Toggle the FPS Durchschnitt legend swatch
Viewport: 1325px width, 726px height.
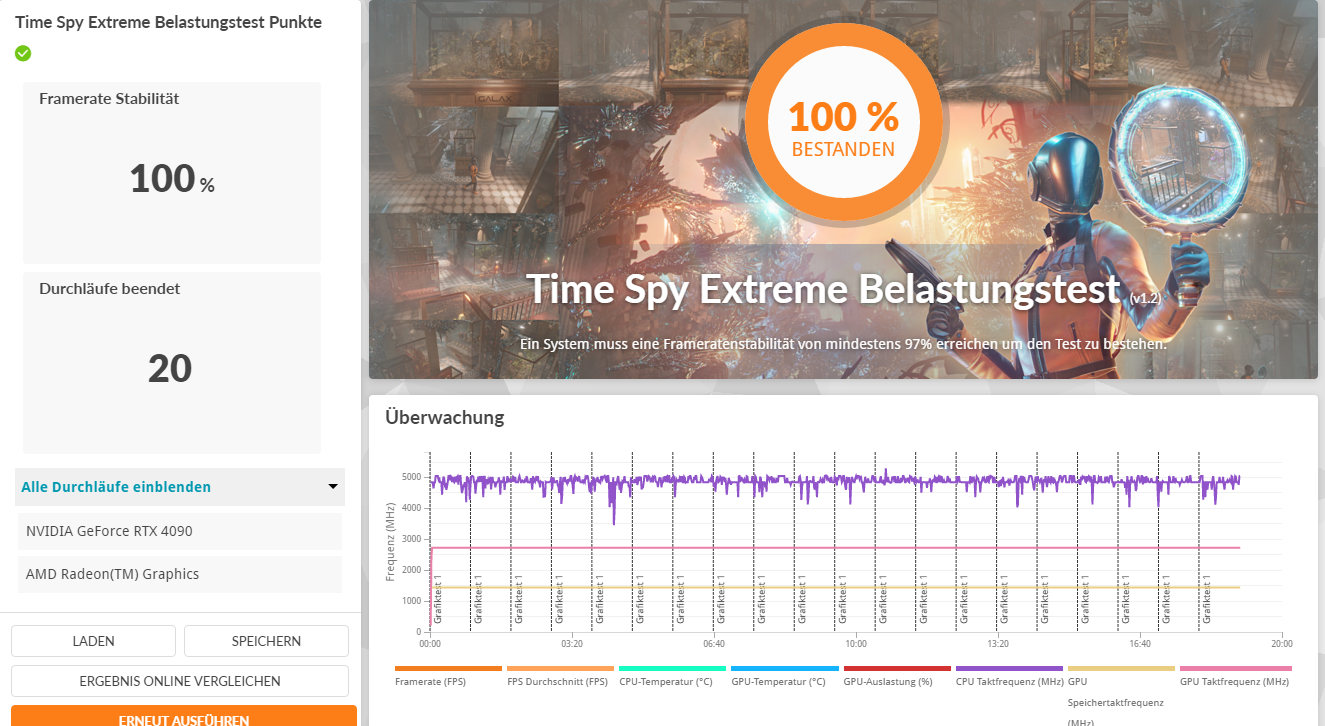tap(560, 668)
